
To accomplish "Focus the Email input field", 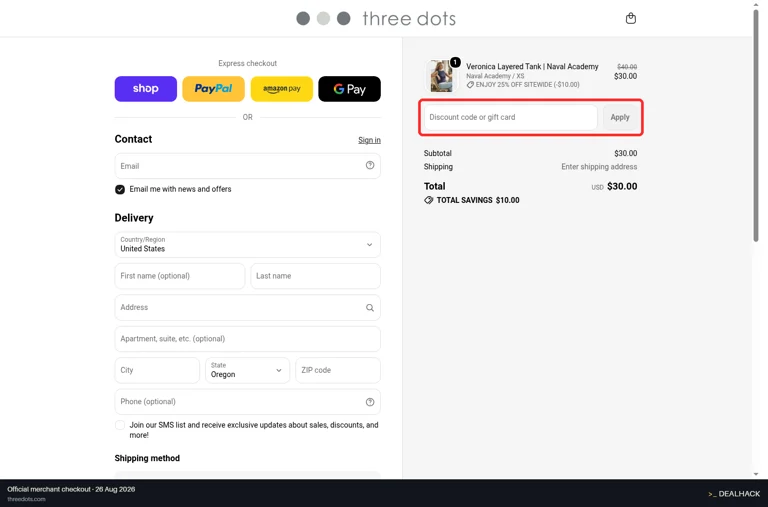I will click(x=247, y=166).
